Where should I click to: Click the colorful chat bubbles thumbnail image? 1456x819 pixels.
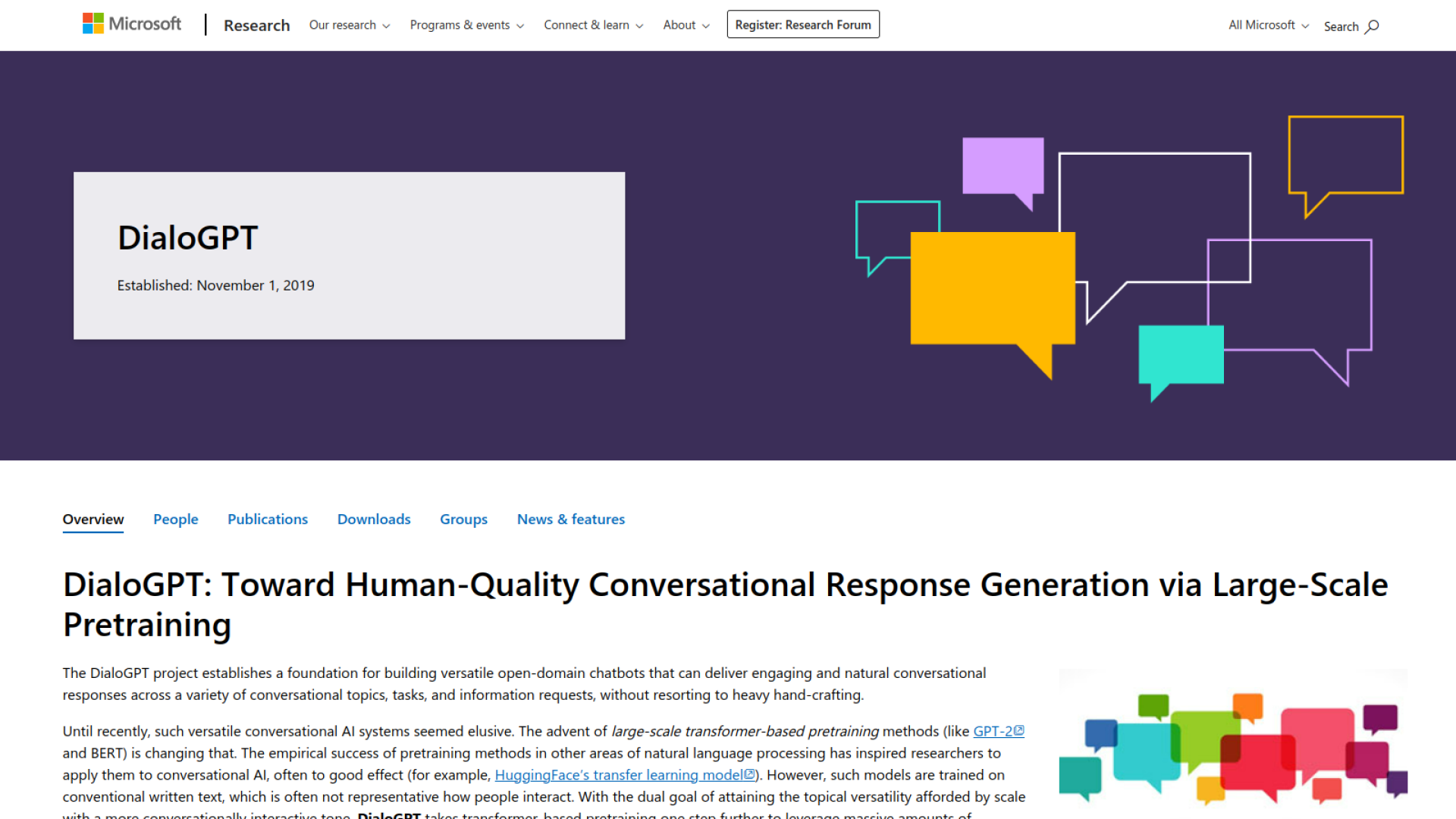coord(1233,743)
